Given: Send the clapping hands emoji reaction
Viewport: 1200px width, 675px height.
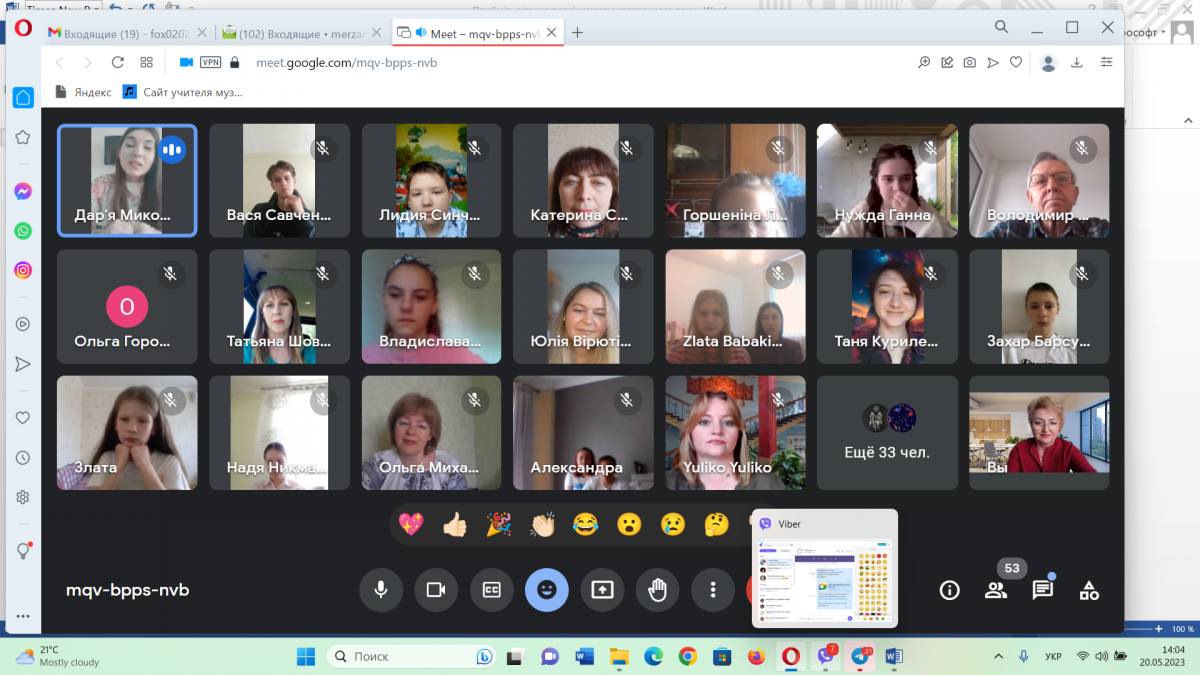Looking at the screenshot, I should tap(542, 523).
